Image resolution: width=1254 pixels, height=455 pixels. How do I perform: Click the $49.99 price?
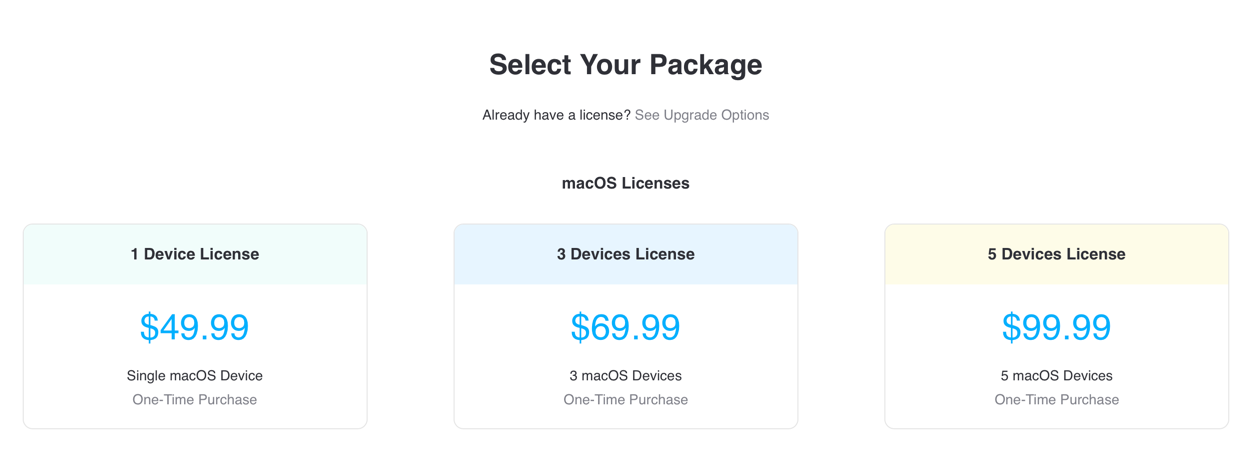point(195,327)
